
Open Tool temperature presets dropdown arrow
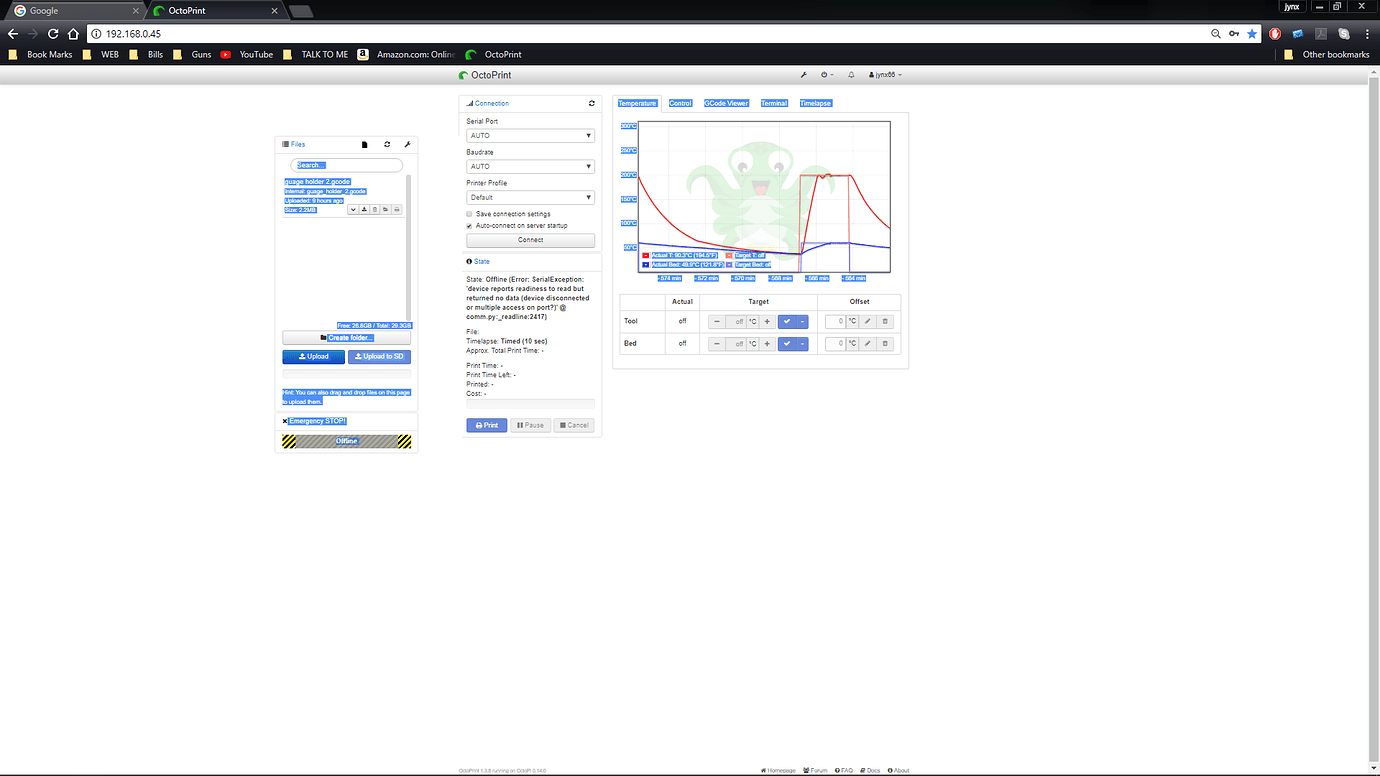point(802,321)
